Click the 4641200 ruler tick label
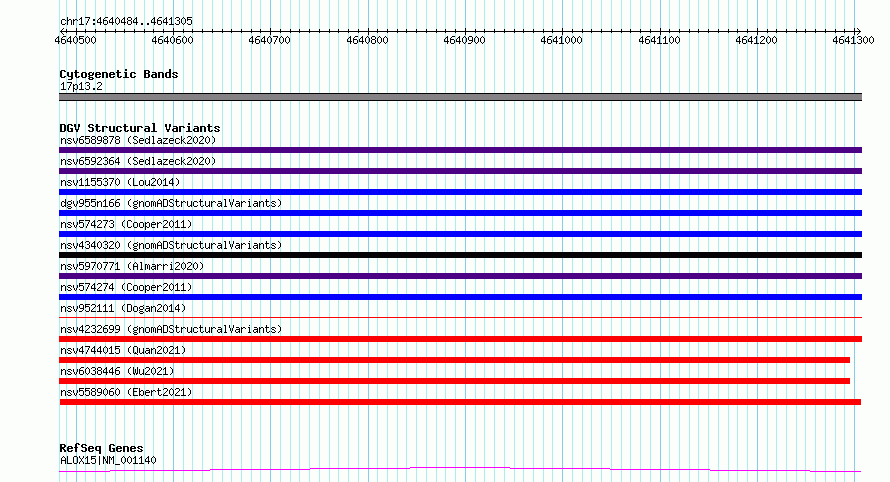 tap(756, 40)
